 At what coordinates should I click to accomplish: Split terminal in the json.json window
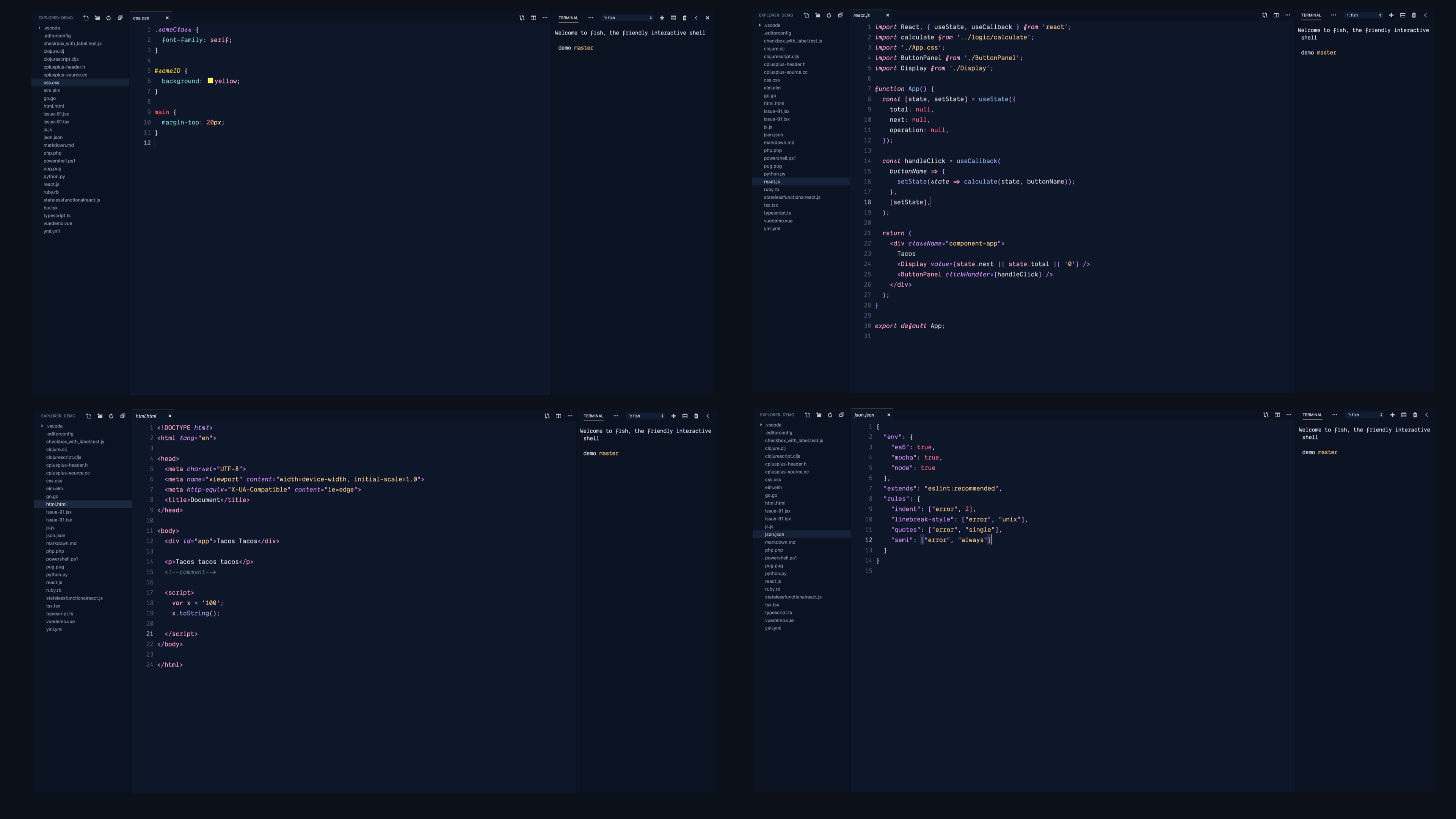tap(1403, 415)
